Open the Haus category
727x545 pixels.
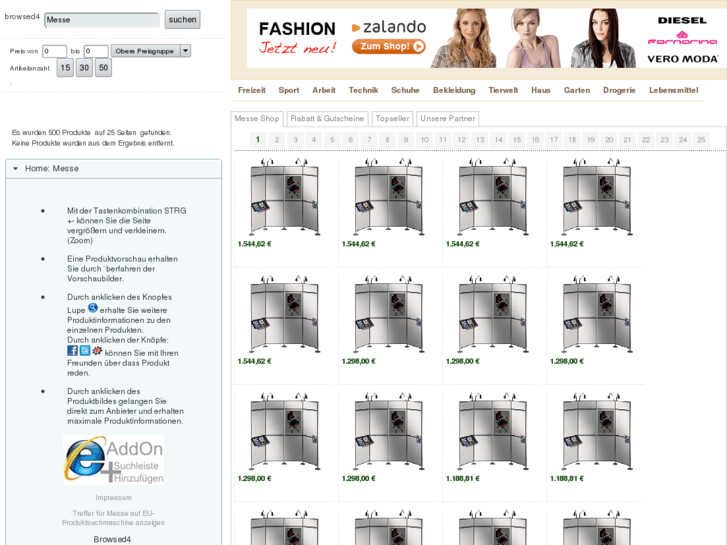(541, 90)
